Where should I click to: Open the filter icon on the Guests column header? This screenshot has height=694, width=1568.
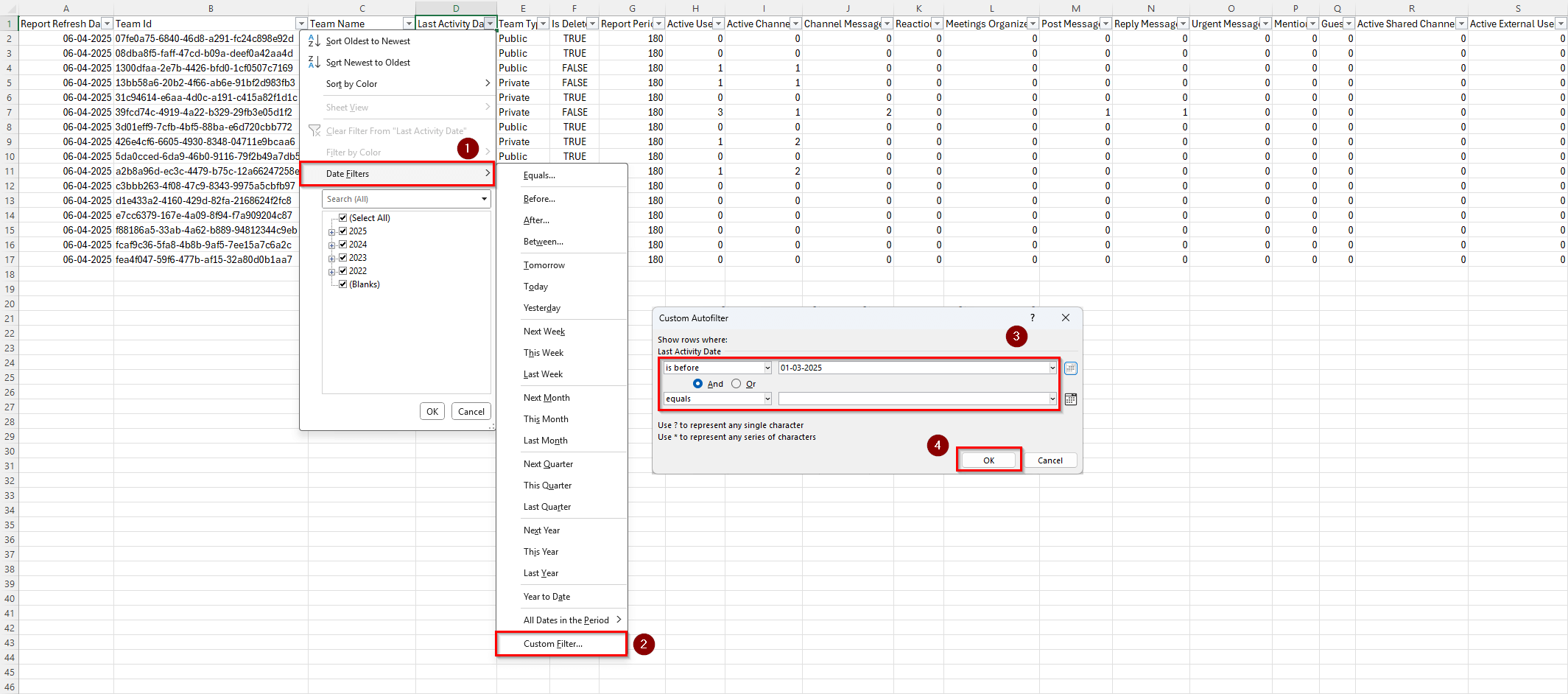pos(1348,23)
